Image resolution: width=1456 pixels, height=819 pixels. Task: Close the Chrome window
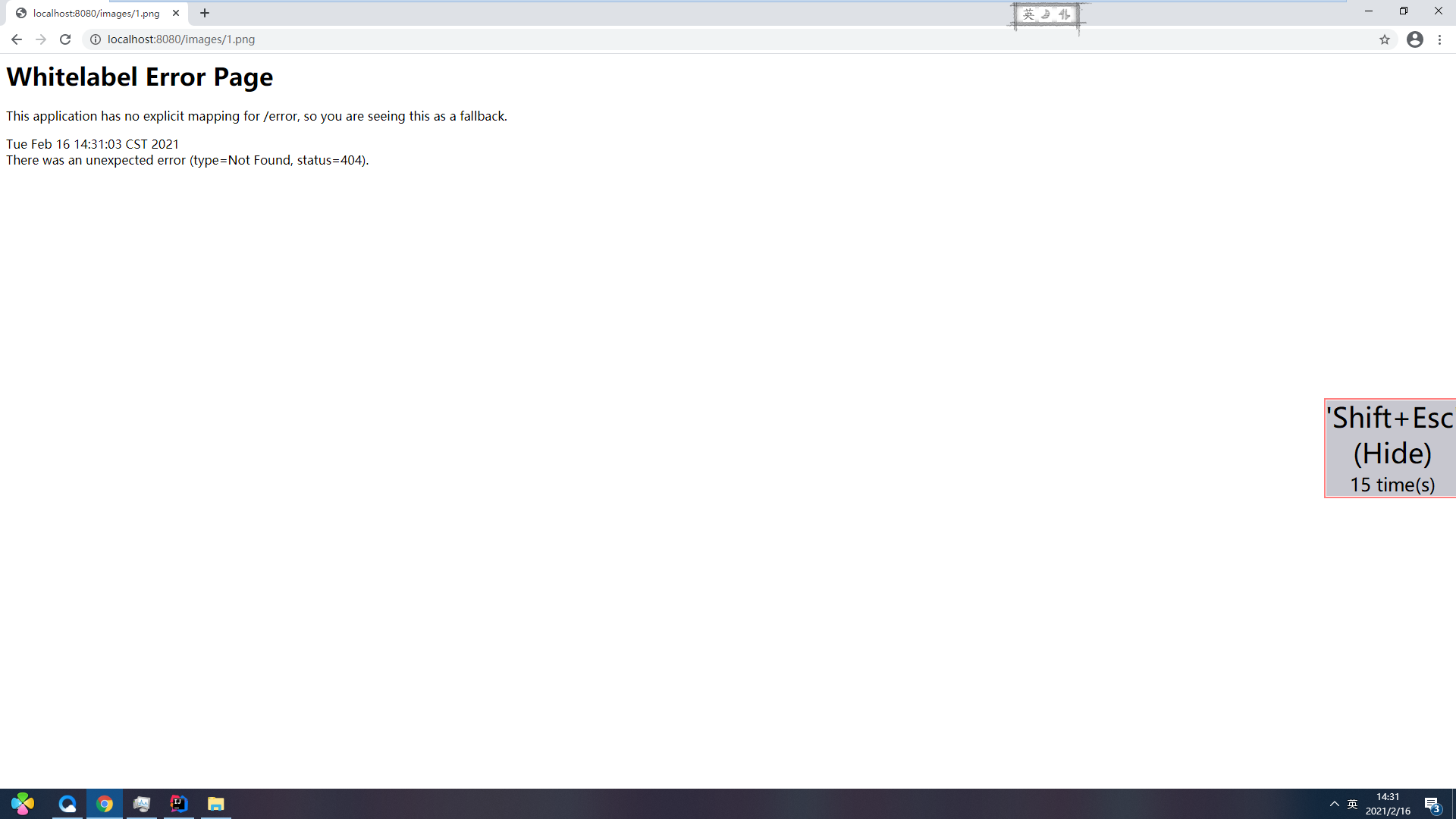1439,11
